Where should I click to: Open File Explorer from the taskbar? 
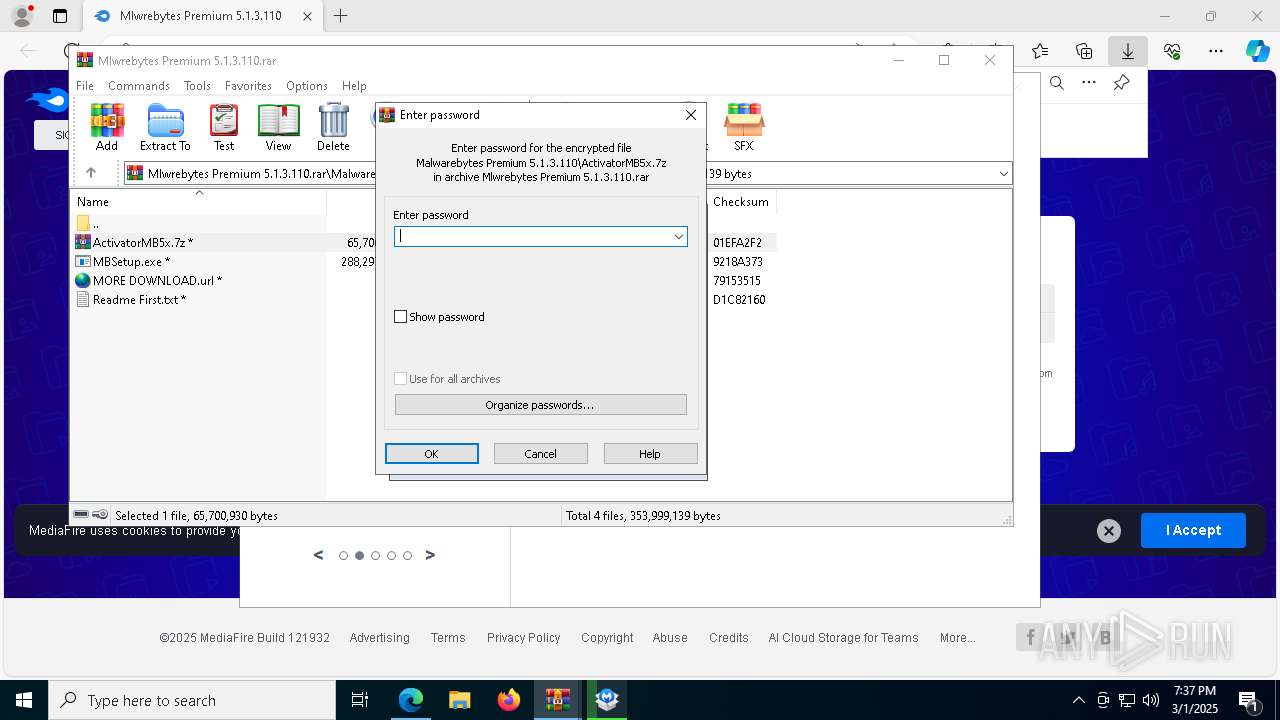click(459, 700)
